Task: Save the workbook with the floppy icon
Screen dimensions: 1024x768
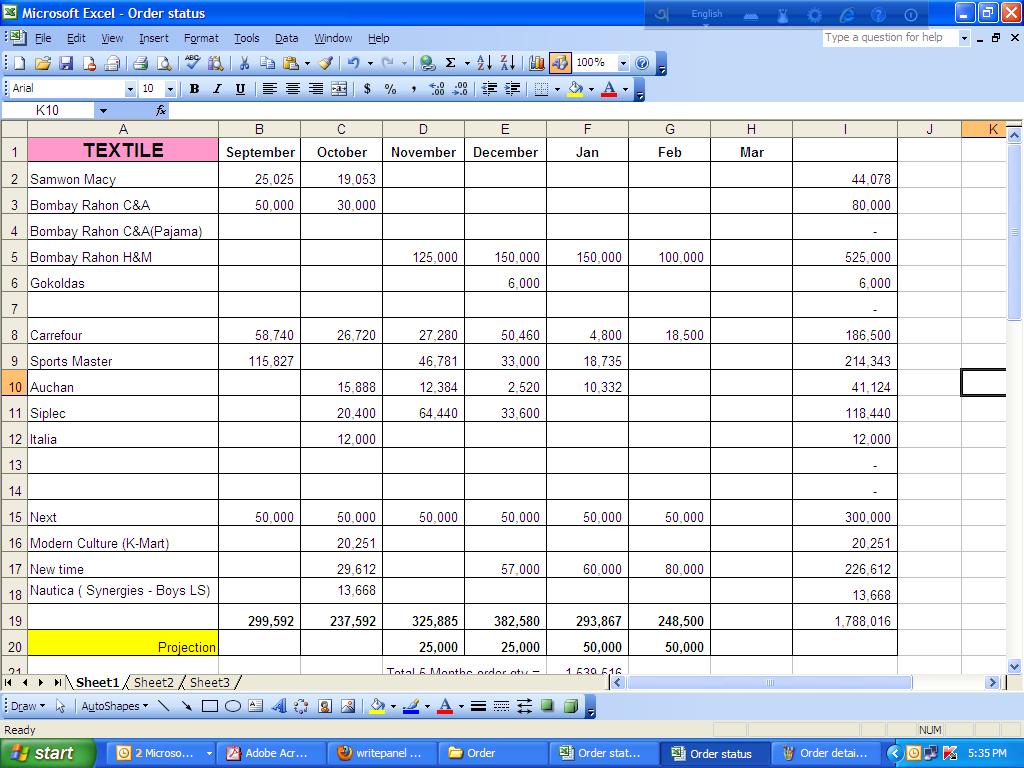Action: point(66,63)
